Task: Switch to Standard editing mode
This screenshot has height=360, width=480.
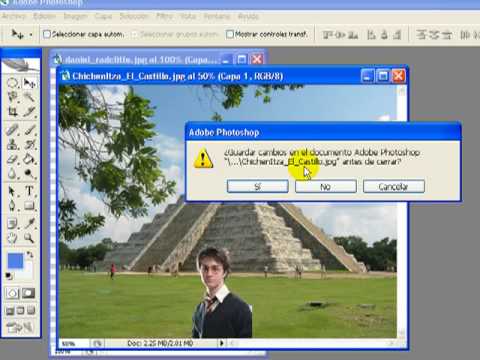Action: tap(12, 293)
